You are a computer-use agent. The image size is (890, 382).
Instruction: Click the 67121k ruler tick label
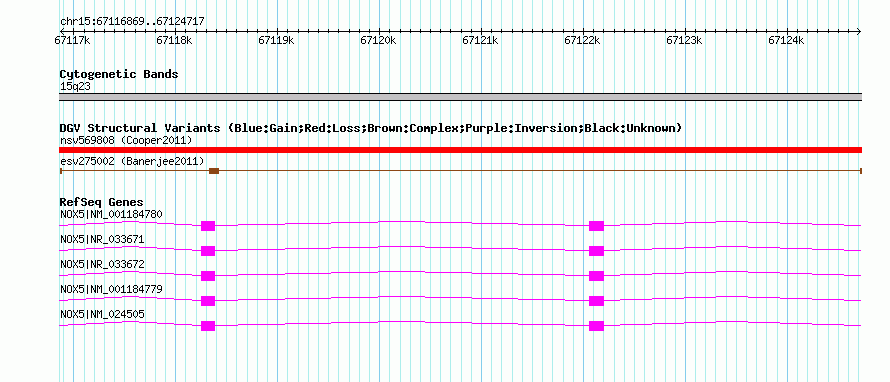[x=480, y=40]
